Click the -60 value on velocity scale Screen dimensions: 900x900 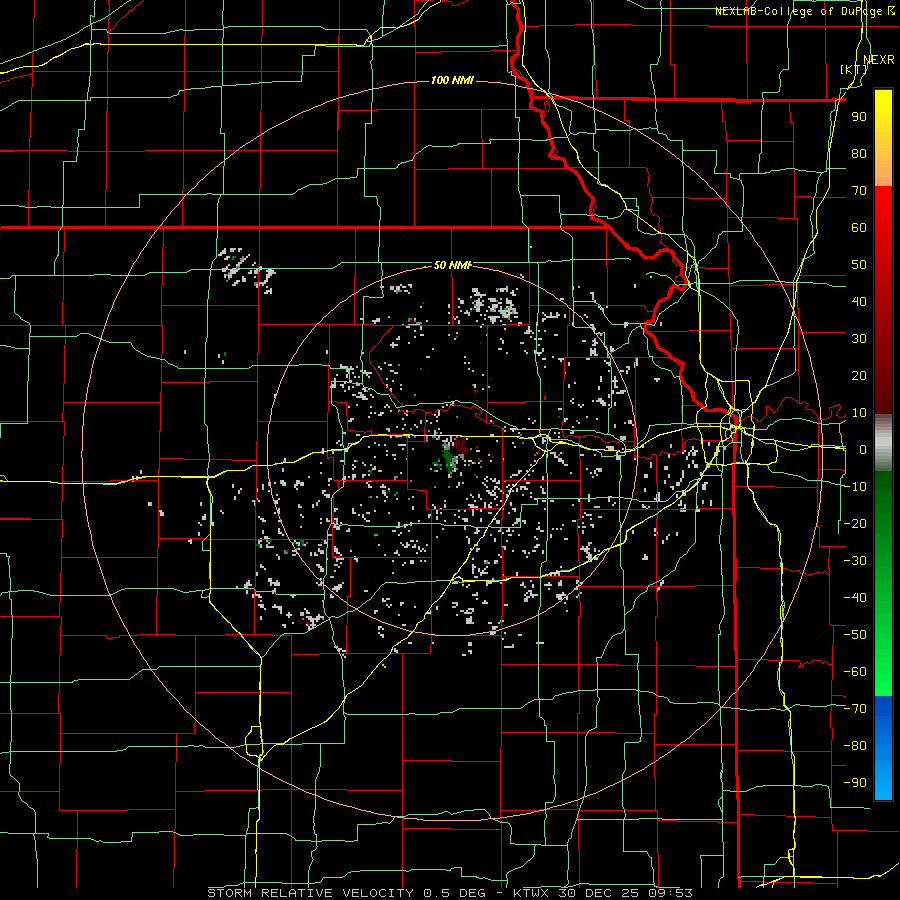(855, 672)
